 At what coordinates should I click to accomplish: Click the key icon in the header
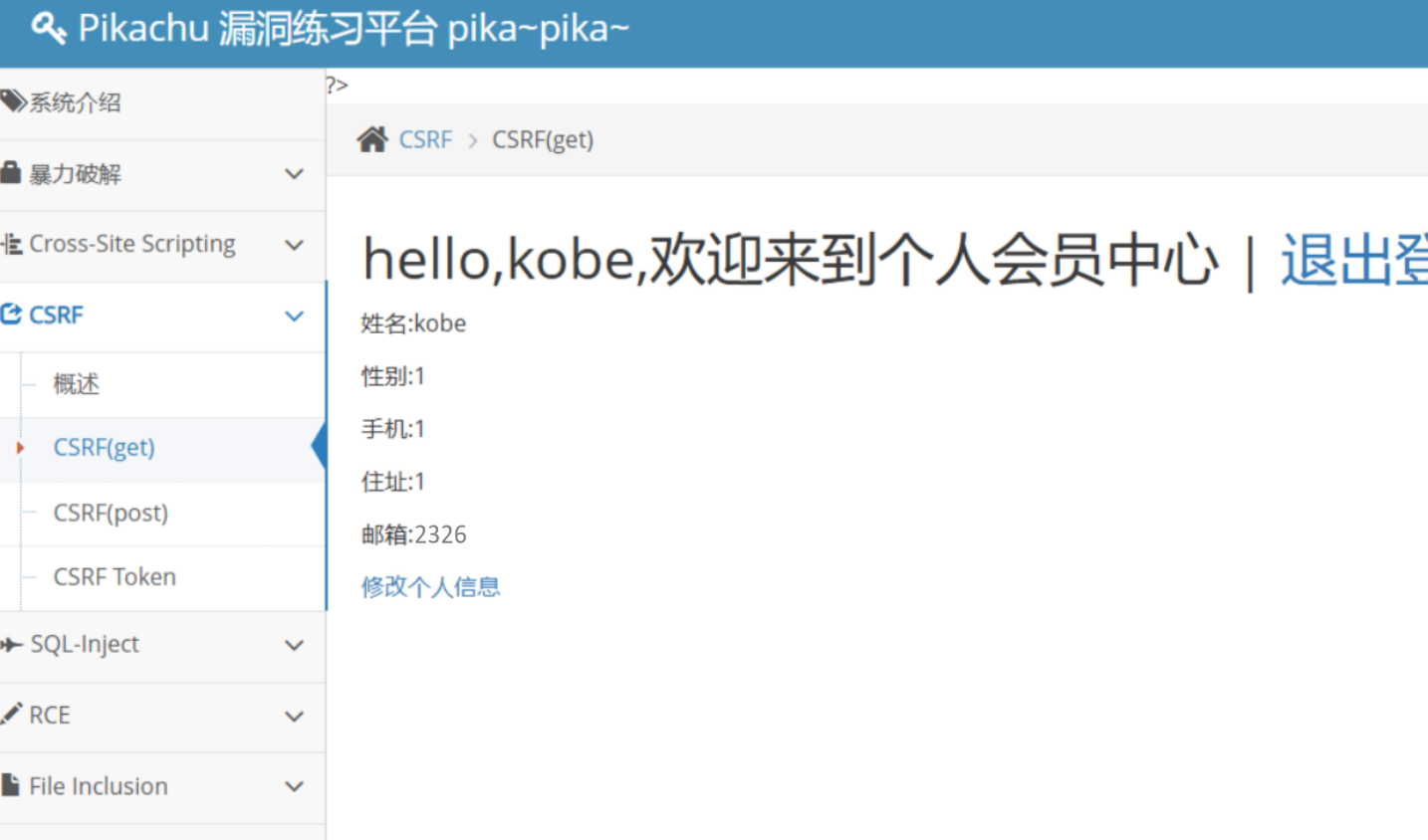[49, 28]
